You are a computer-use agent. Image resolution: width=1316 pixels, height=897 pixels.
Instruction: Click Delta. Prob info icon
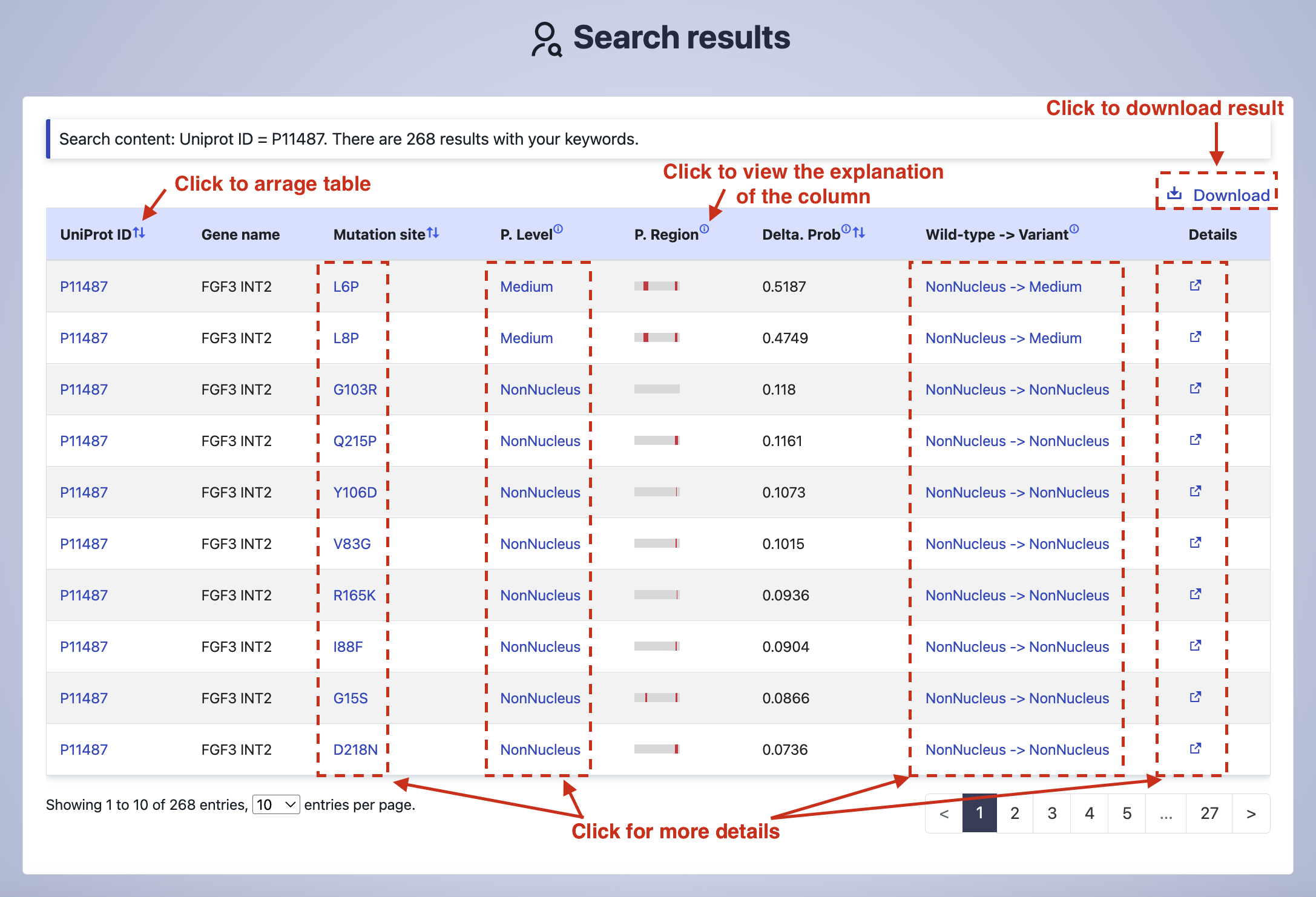pos(846,229)
